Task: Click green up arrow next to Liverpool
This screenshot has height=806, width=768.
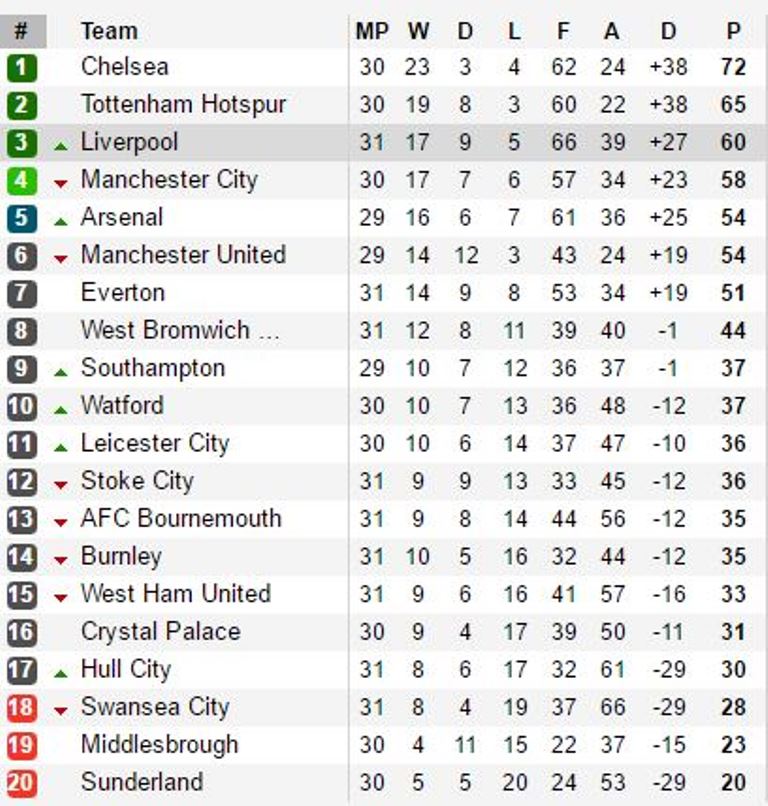Action: 61,146
